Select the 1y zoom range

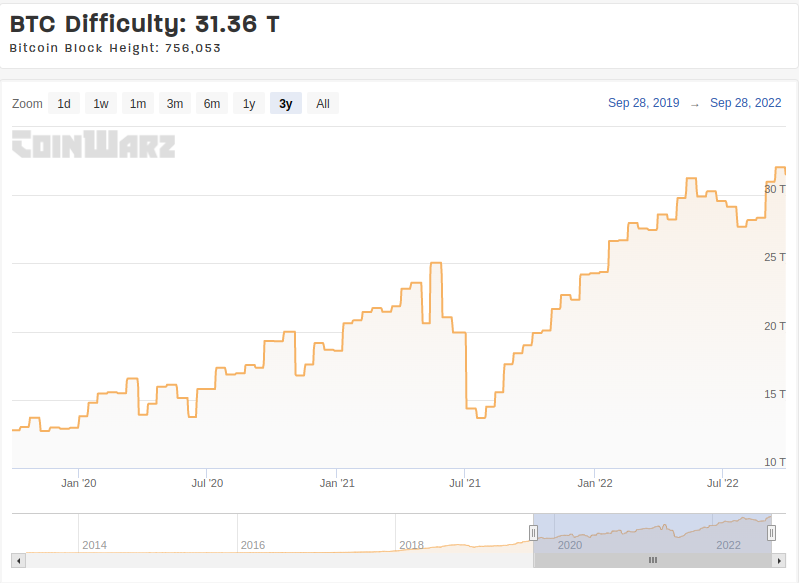point(249,103)
